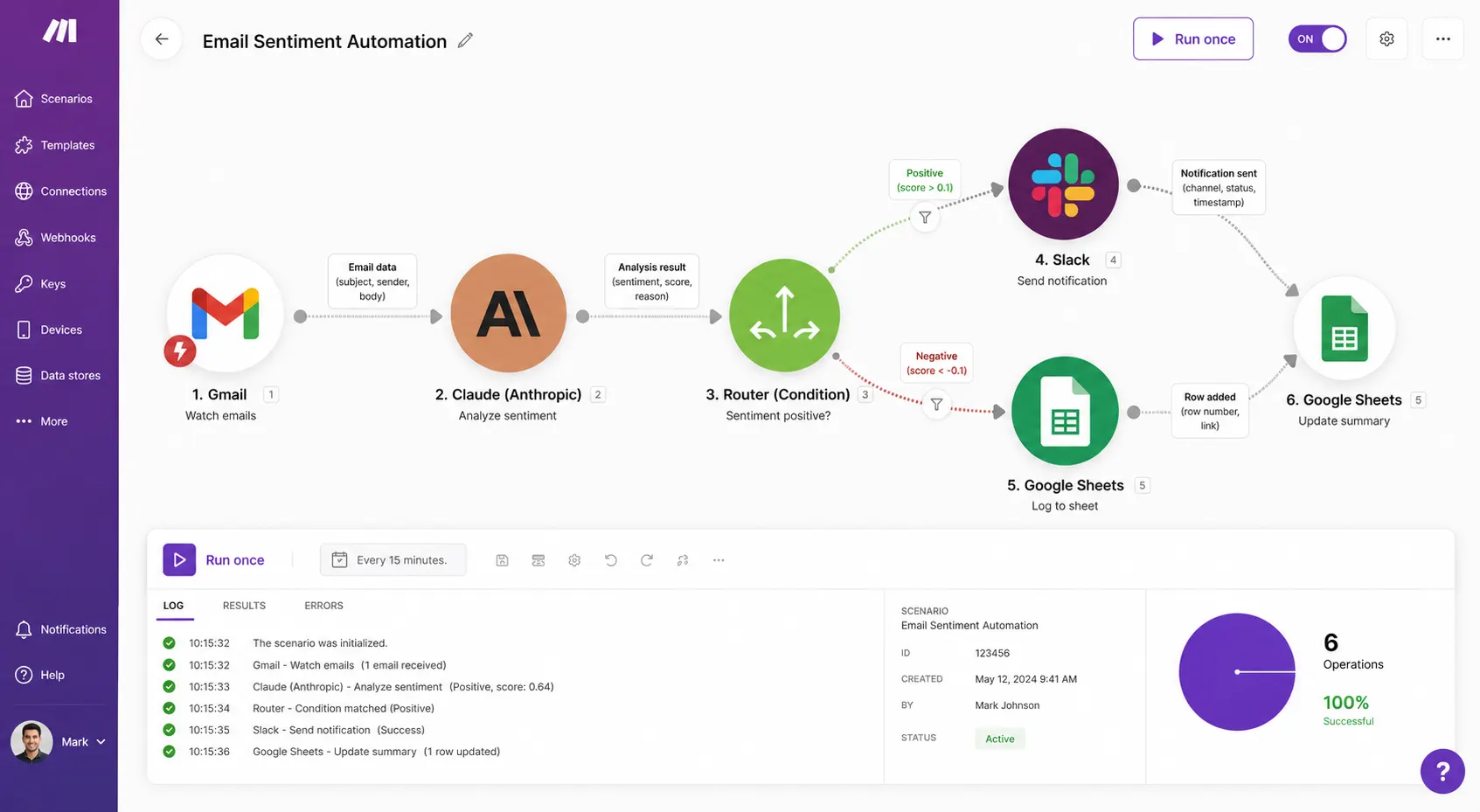Select the Slack module
Image resolution: width=1480 pixels, height=812 pixels.
1063,184
